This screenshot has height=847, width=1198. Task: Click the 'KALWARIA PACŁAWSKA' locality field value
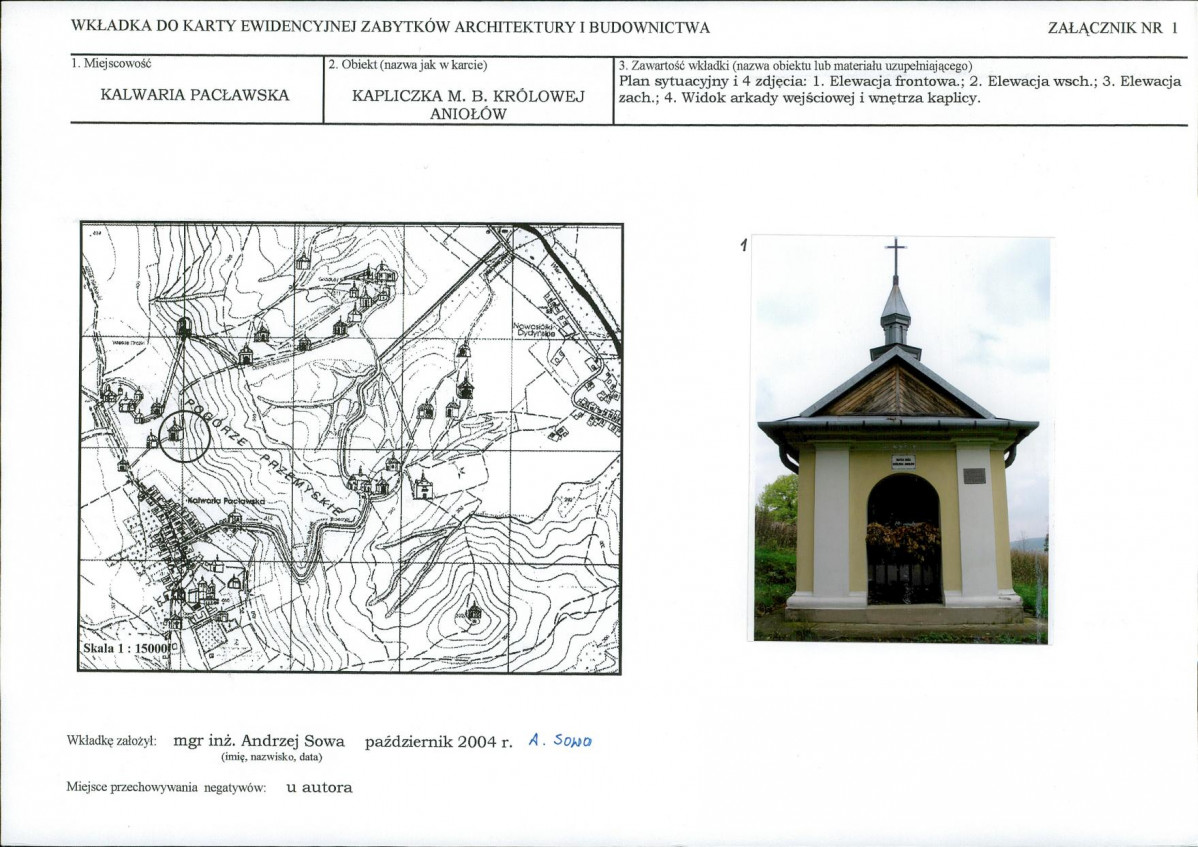(x=195, y=95)
